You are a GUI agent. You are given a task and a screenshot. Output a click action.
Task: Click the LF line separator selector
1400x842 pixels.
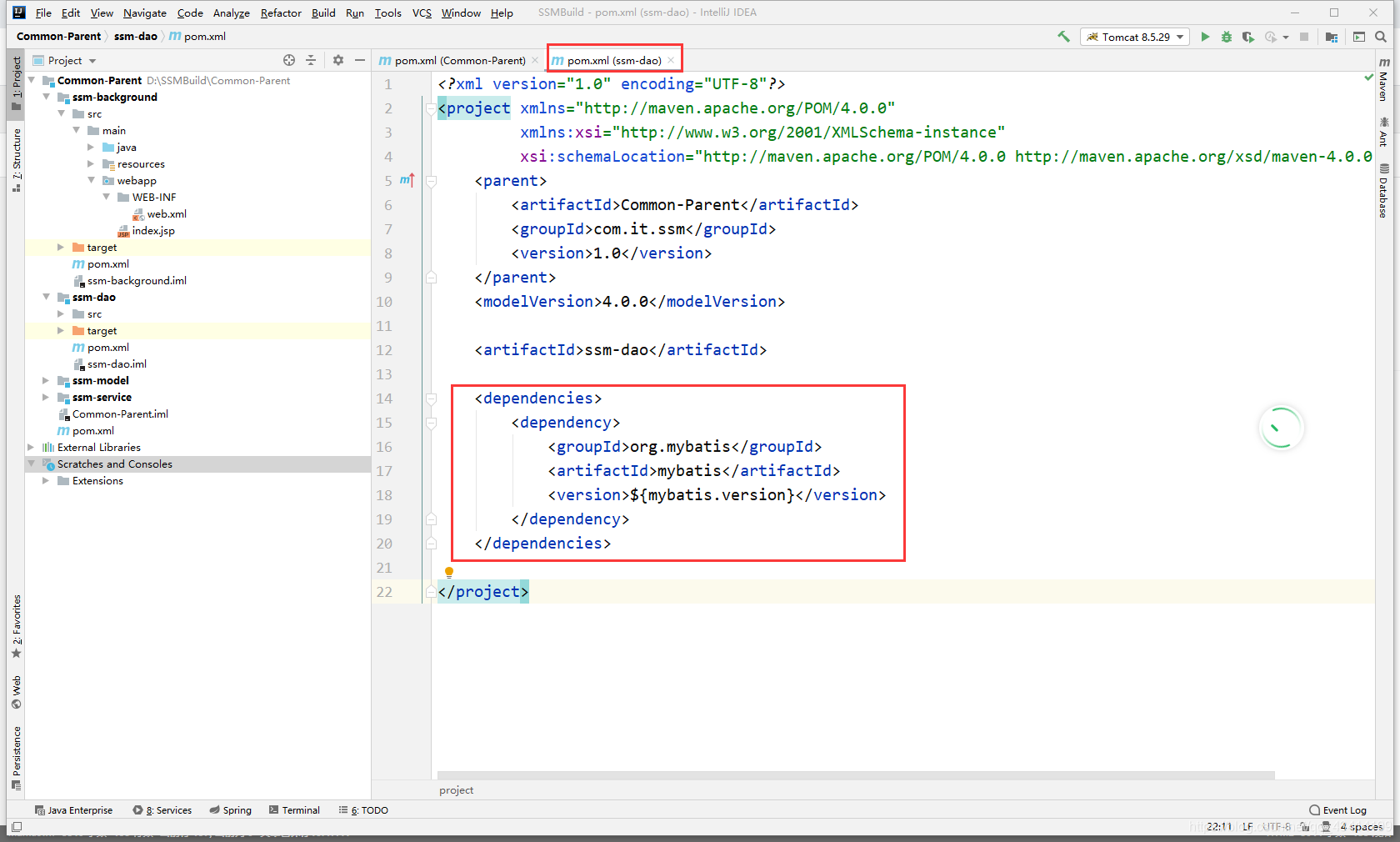[x=1247, y=827]
